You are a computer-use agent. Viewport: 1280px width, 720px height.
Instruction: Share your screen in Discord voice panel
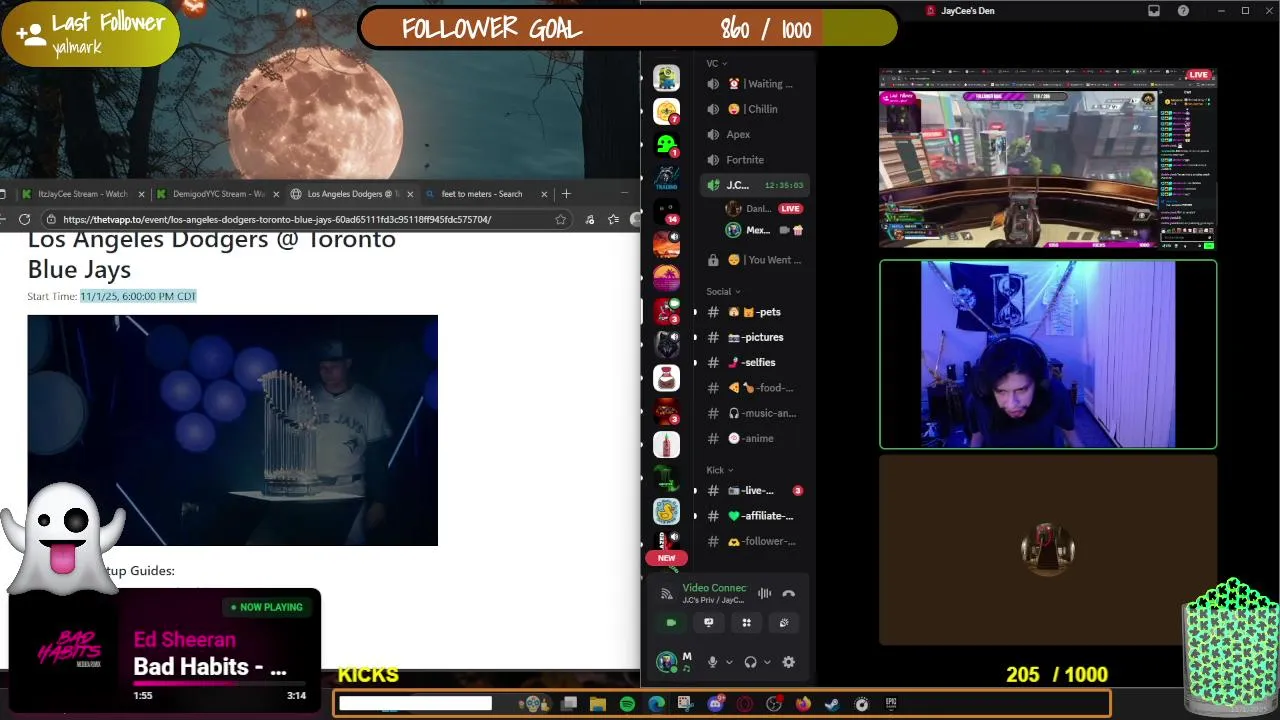pos(708,623)
